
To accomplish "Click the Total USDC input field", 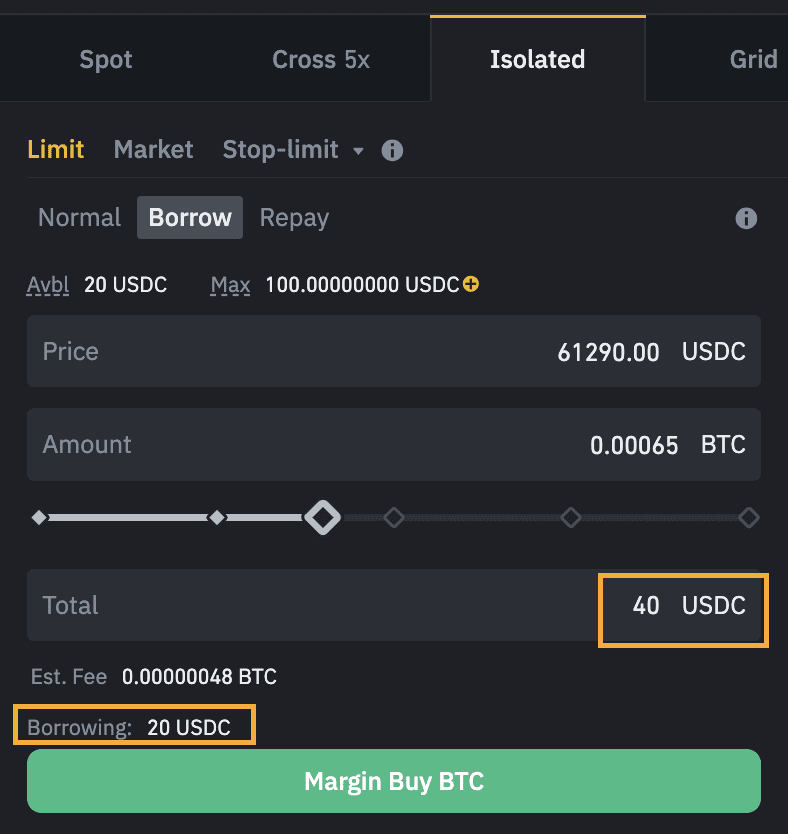I will (393, 606).
